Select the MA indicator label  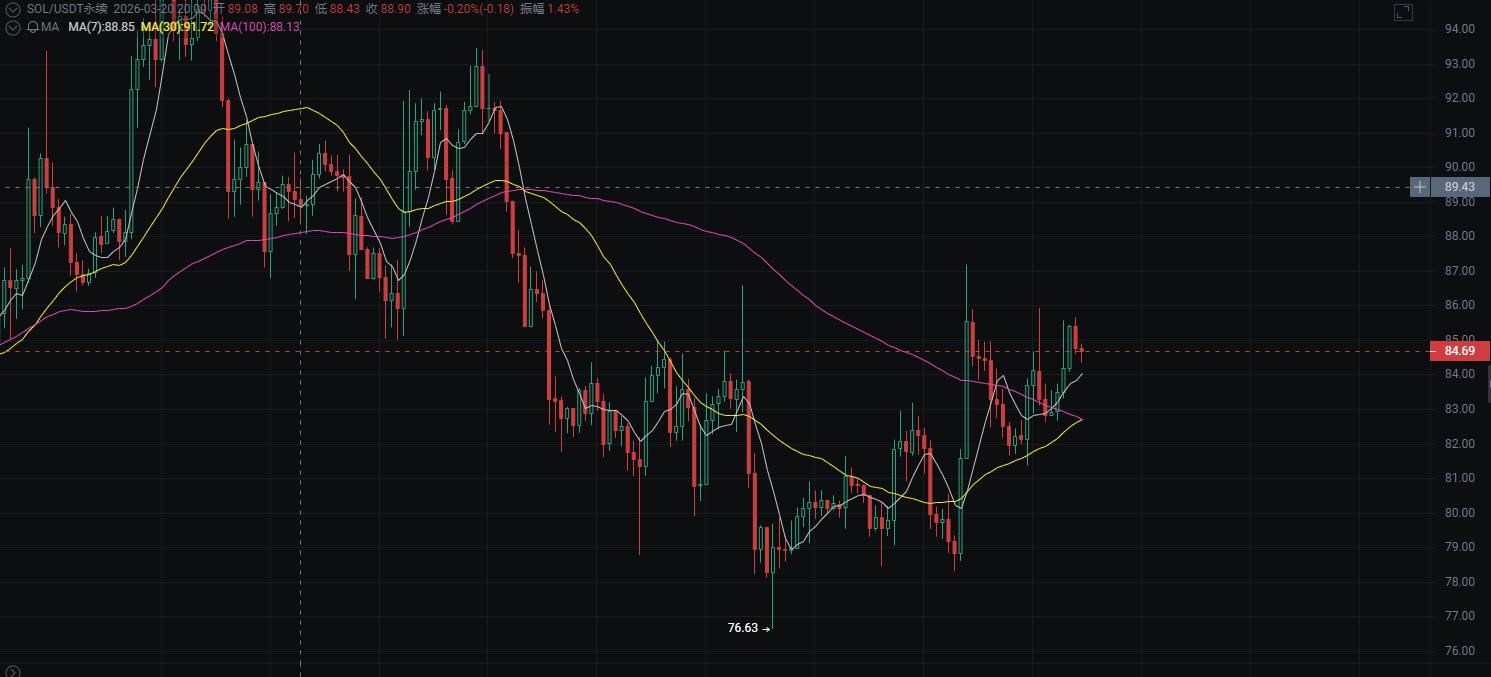[50, 27]
